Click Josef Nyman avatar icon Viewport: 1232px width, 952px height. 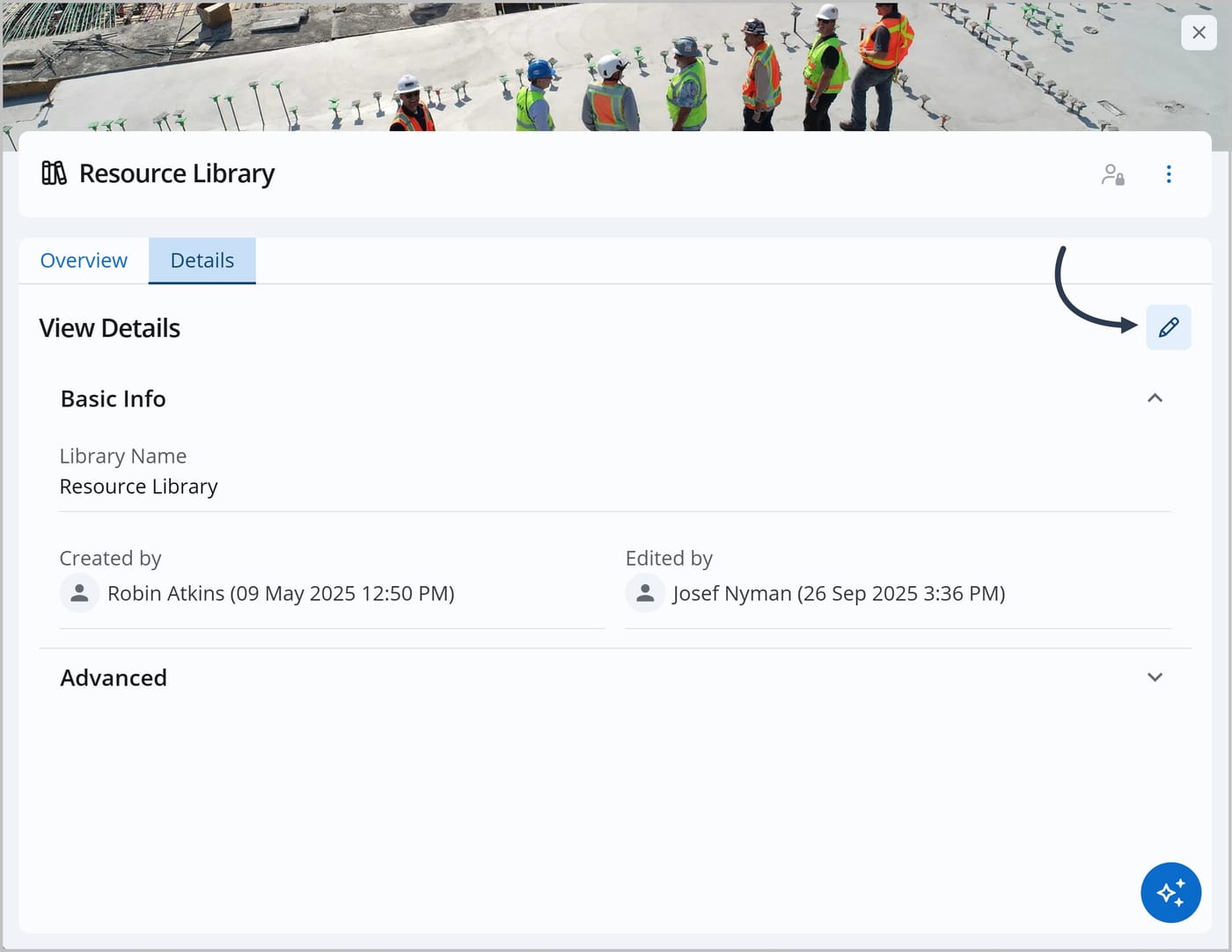[x=645, y=593]
